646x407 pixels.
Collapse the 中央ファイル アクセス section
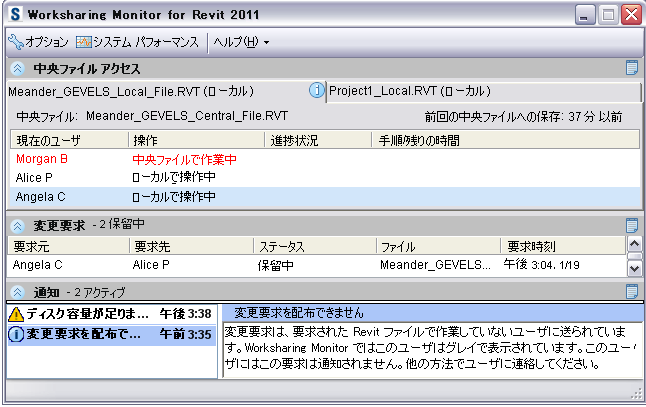coord(18,68)
